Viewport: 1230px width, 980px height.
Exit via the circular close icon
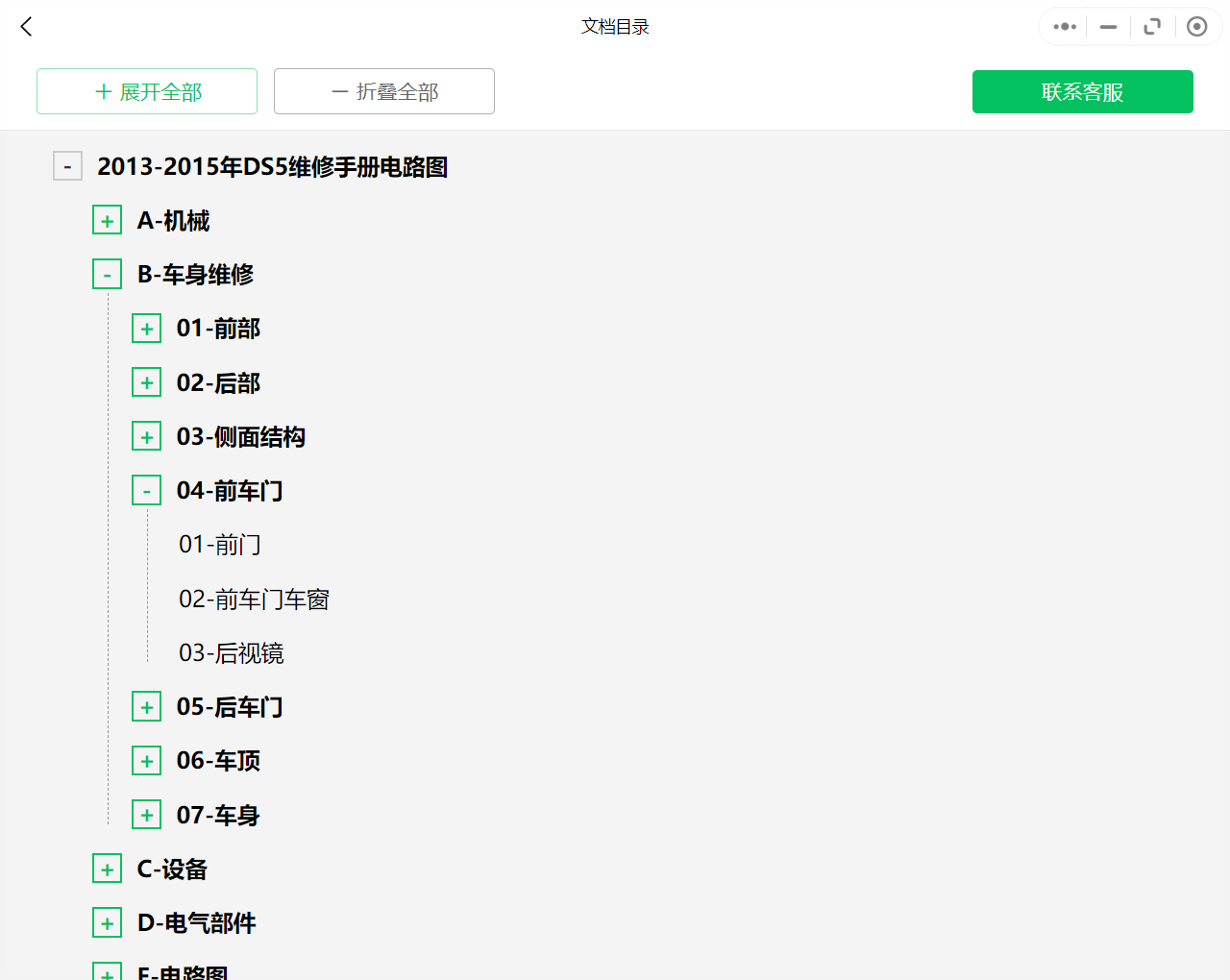pyautogui.click(x=1196, y=26)
